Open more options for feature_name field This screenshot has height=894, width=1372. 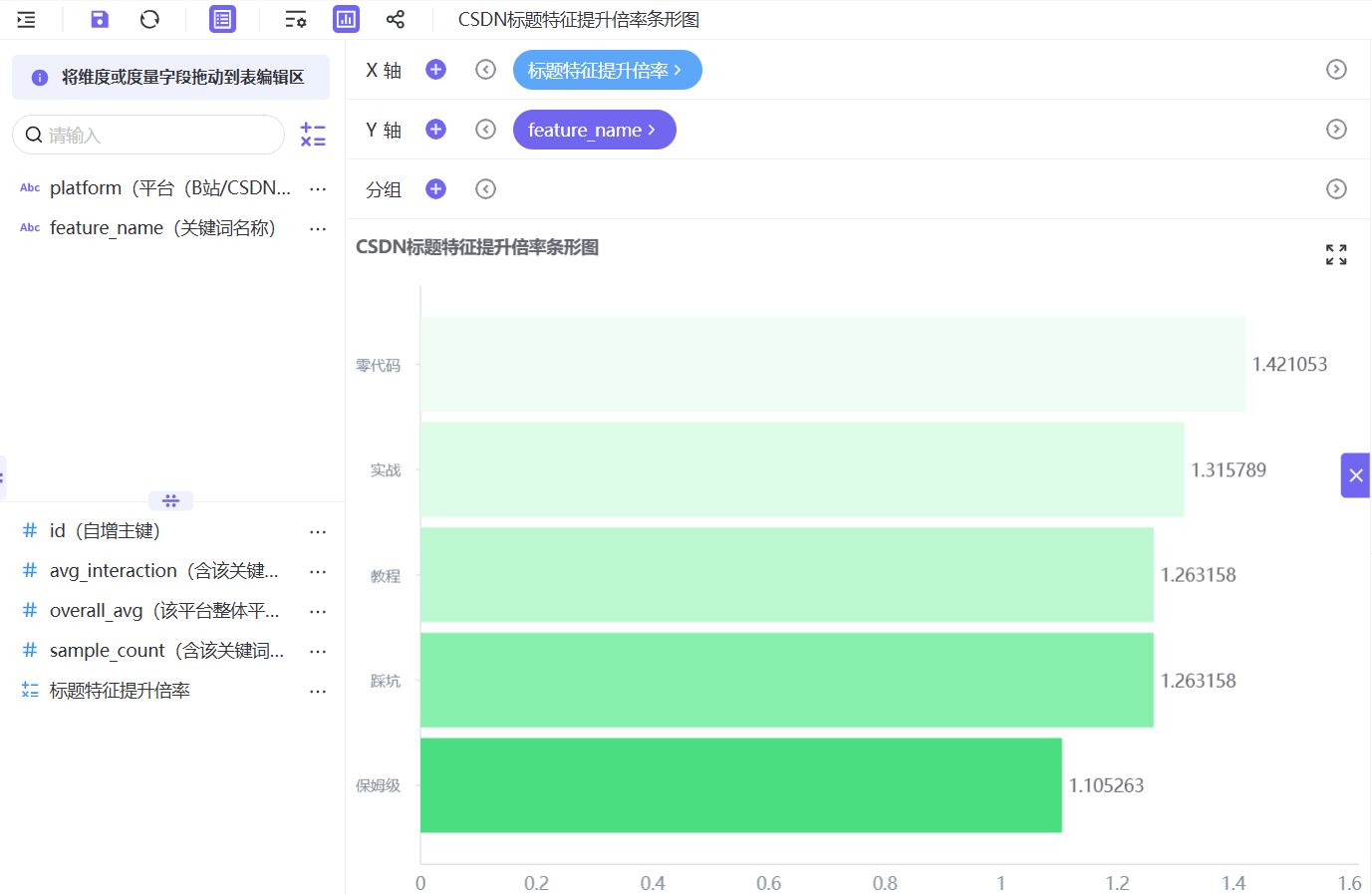coord(318,228)
